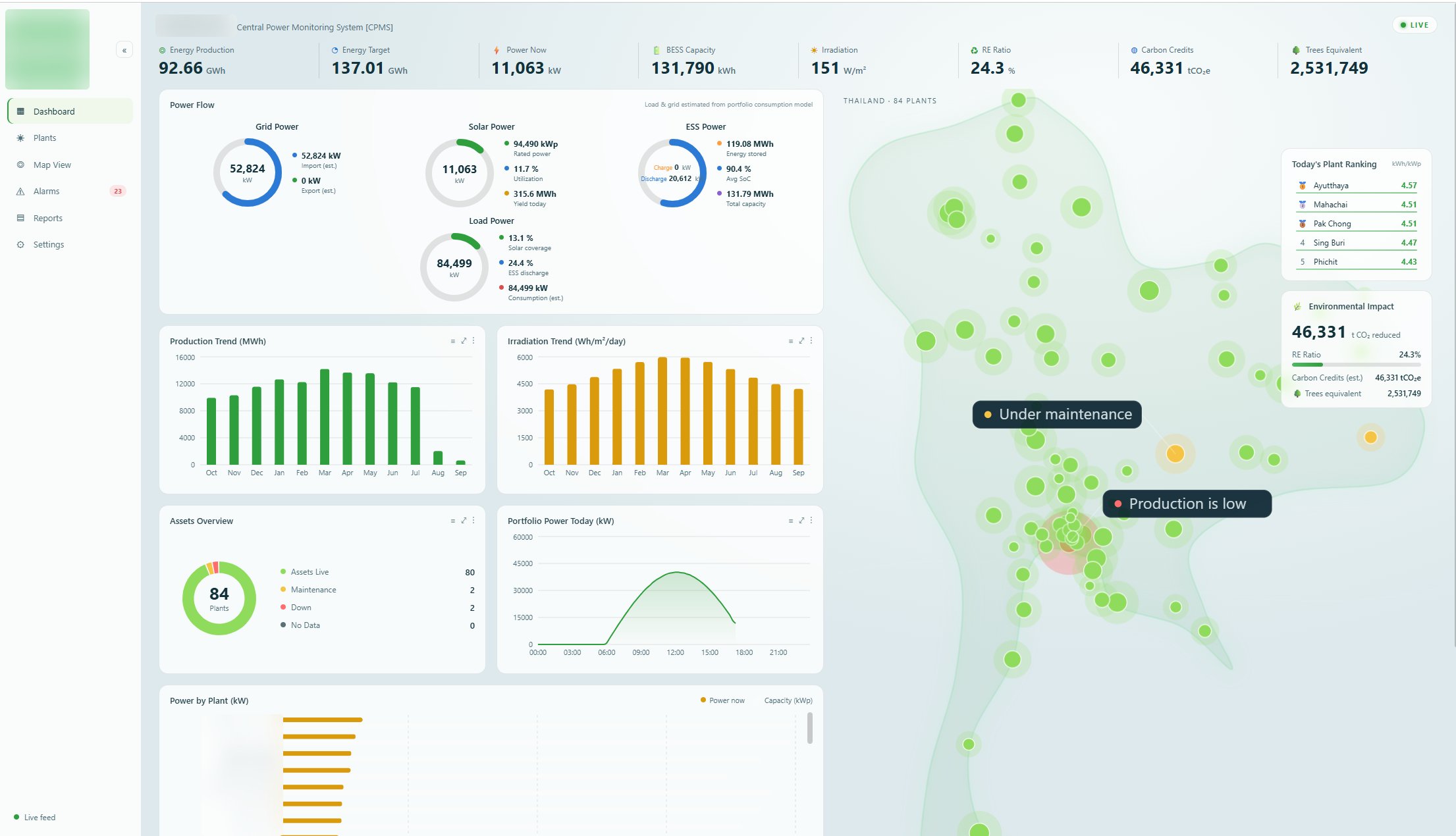
Task: Open Production Trend hamburger menu
Action: pos(452,341)
